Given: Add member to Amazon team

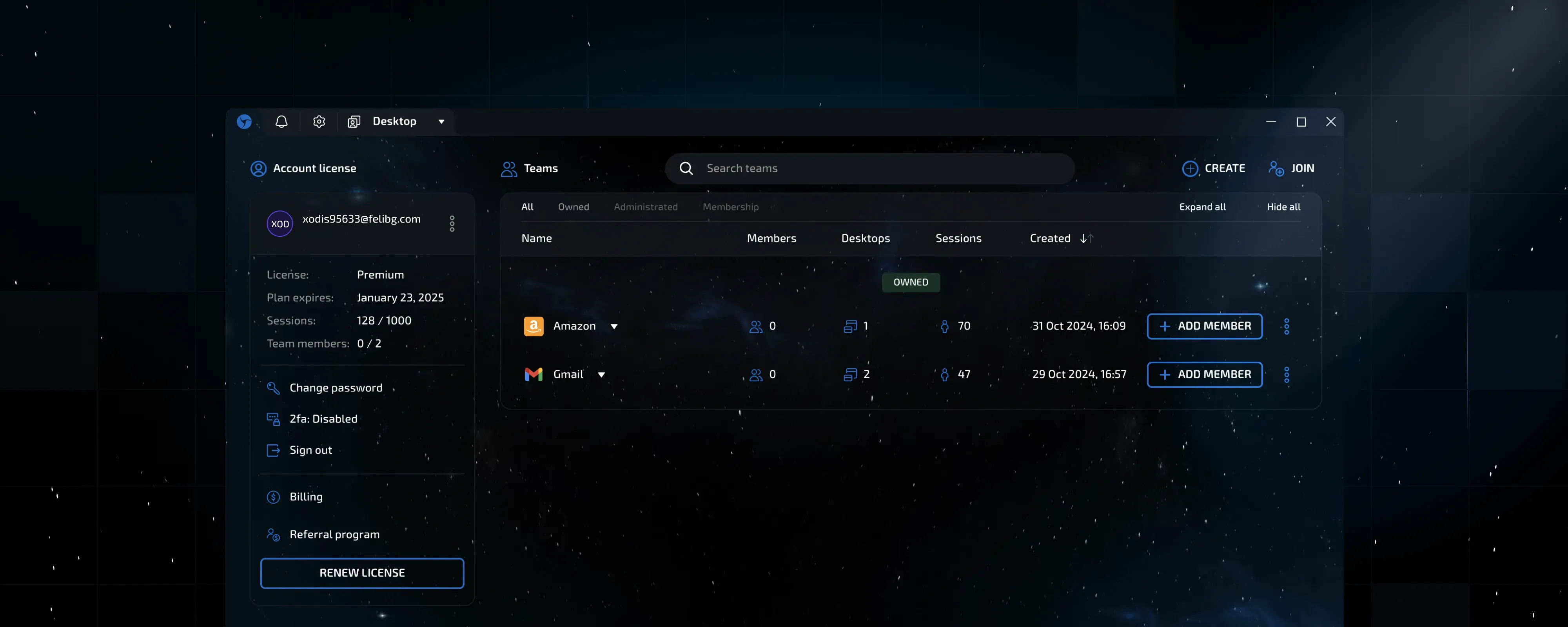Looking at the screenshot, I should pyautogui.click(x=1204, y=326).
